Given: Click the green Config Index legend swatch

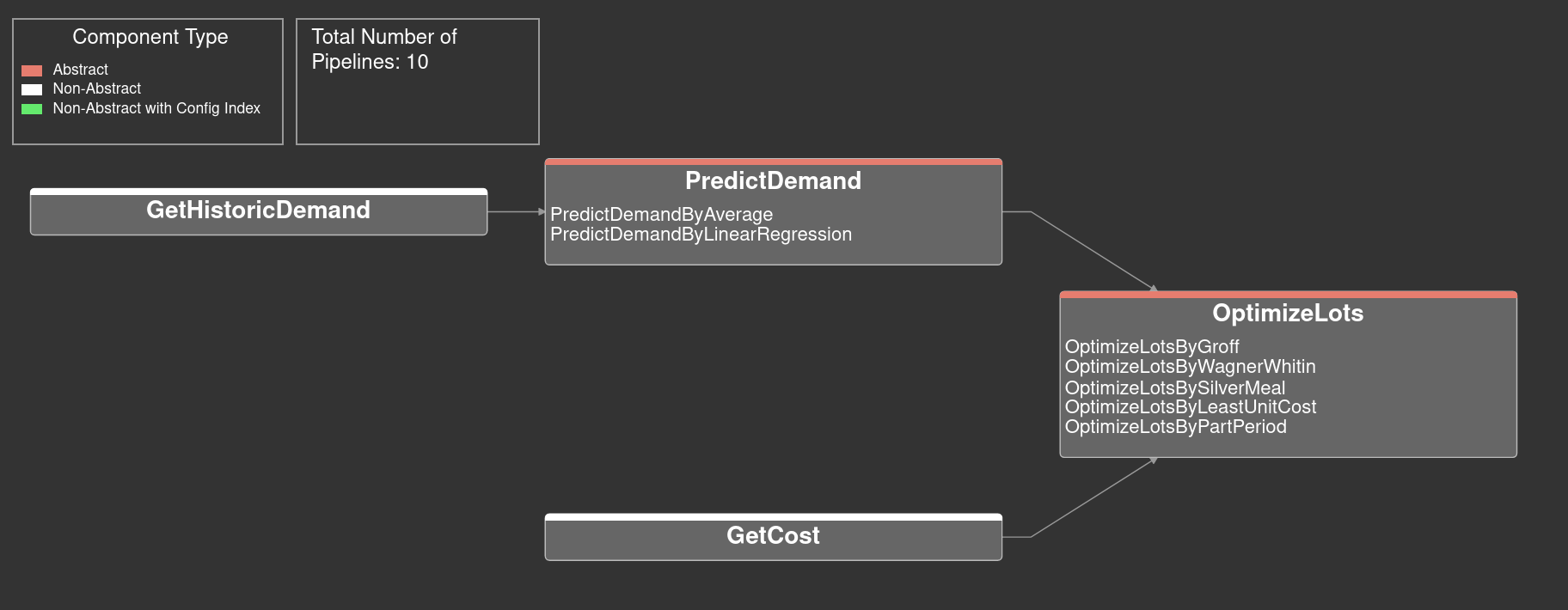Looking at the screenshot, I should point(32,109).
